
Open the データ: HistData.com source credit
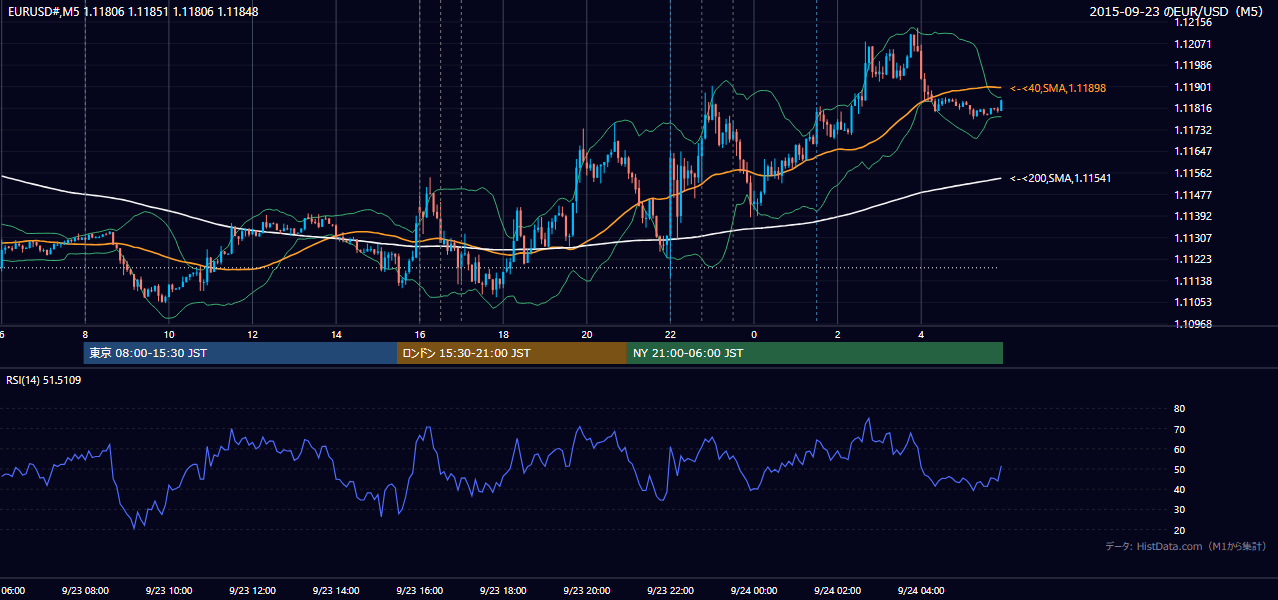pyautogui.click(x=1186, y=546)
